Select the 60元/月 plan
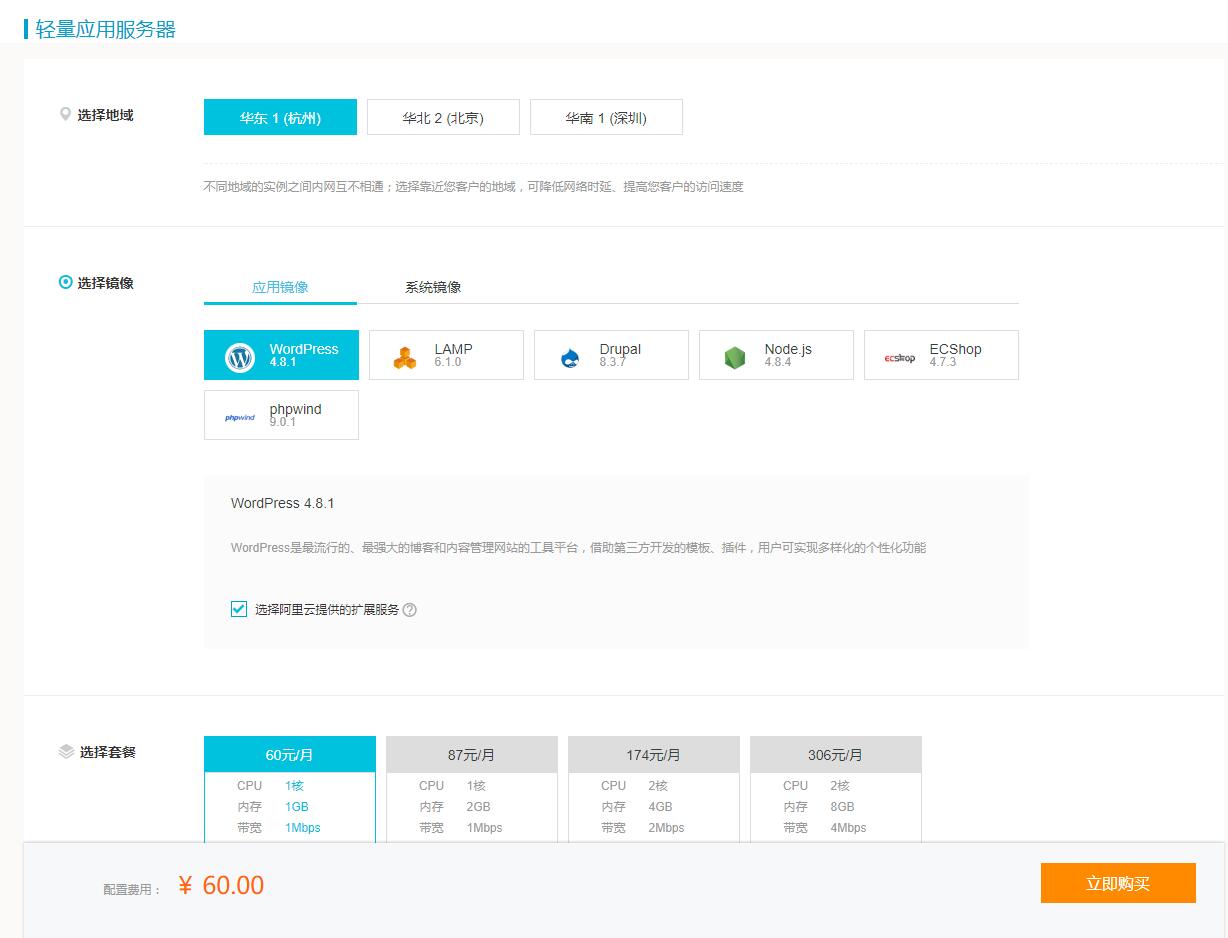Screen dimensions: 1228x938 (x=290, y=755)
